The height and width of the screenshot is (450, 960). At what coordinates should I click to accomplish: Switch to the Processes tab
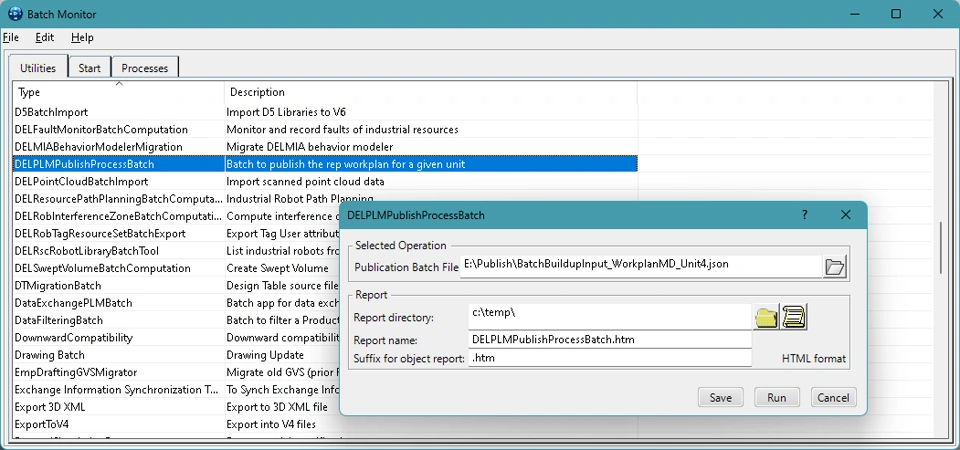(x=144, y=68)
